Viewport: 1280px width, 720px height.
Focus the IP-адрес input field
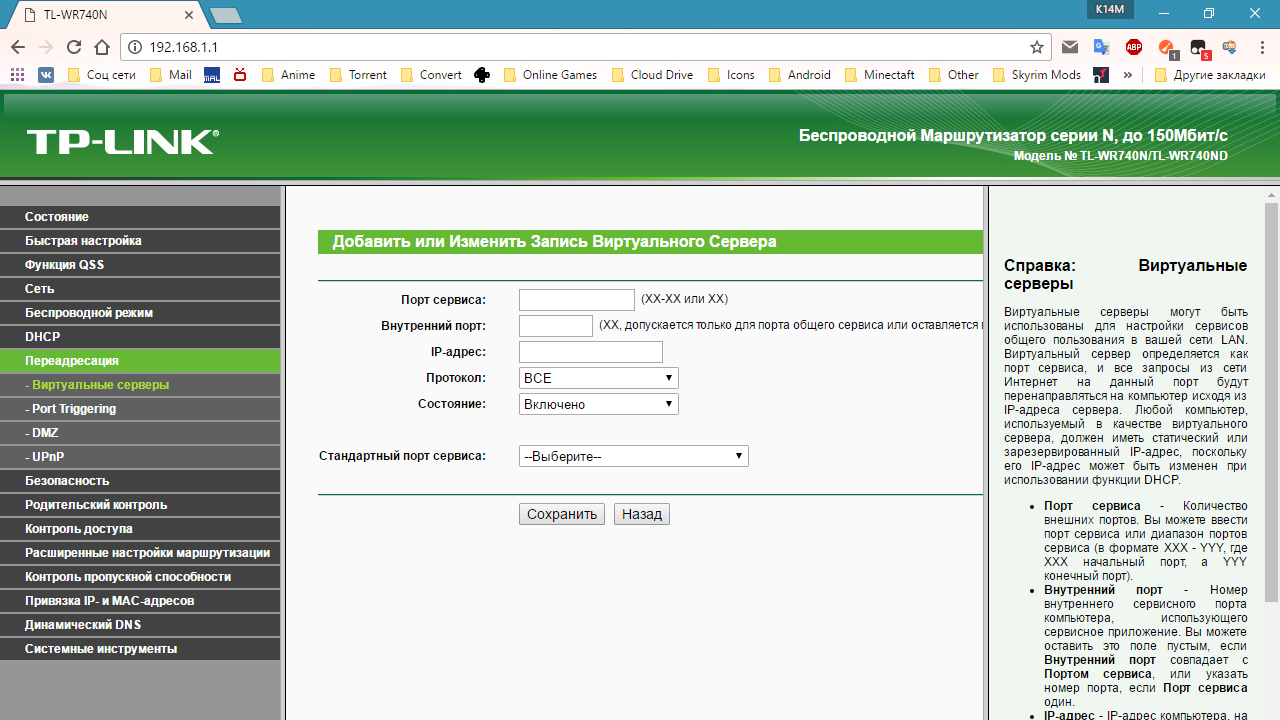(x=591, y=352)
